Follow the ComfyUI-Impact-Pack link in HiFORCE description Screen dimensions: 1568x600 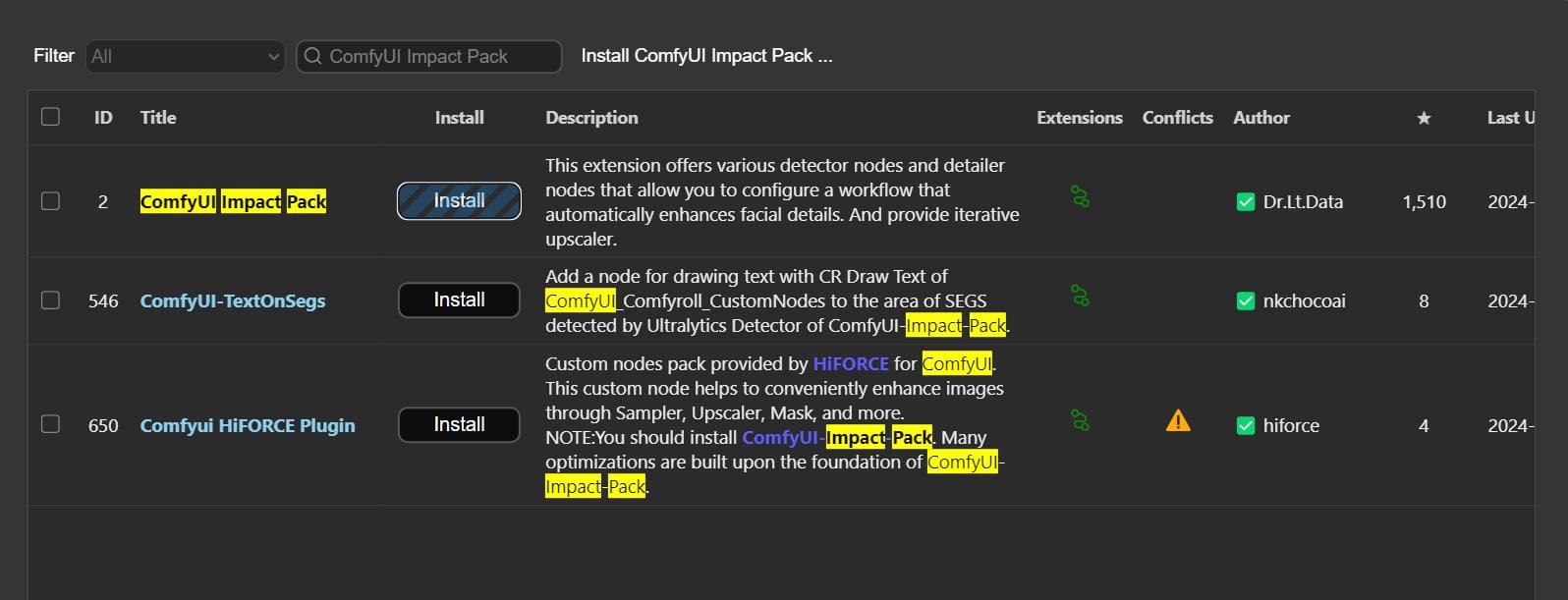pyautogui.click(x=837, y=438)
